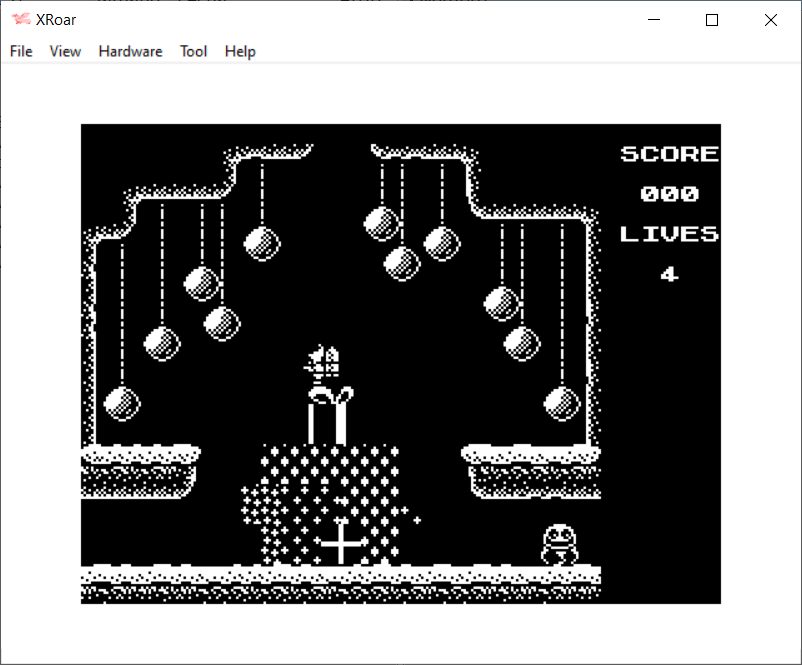802x665 pixels.
Task: Click the XRoar application icon in title bar
Action: click(x=20, y=20)
